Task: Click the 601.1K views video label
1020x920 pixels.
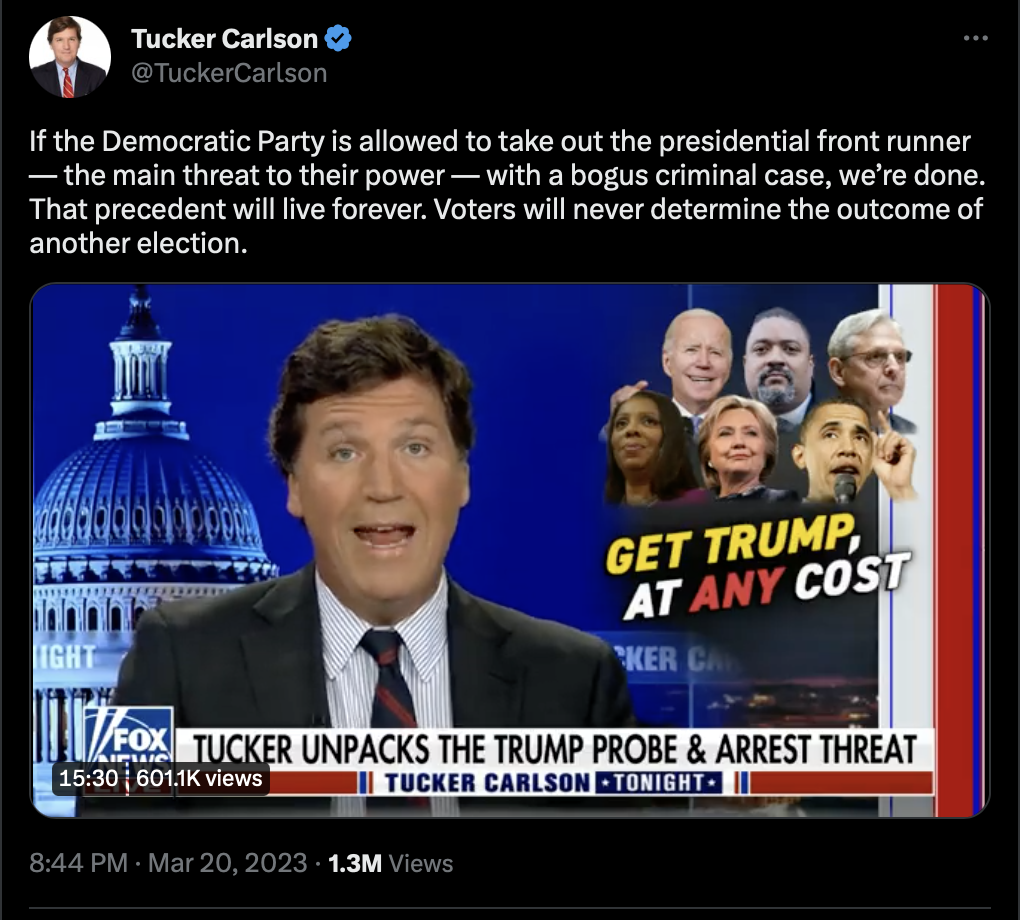Action: click(x=199, y=778)
